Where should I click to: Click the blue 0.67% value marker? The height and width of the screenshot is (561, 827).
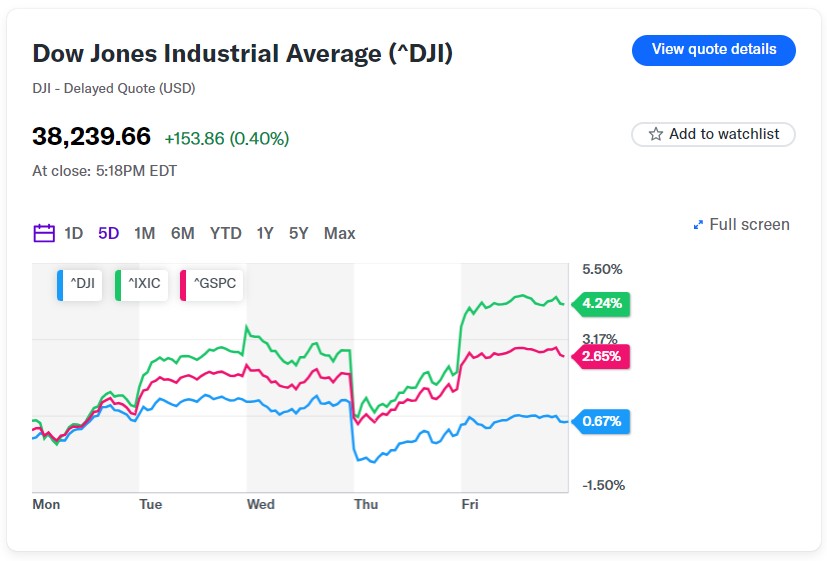tap(600, 421)
